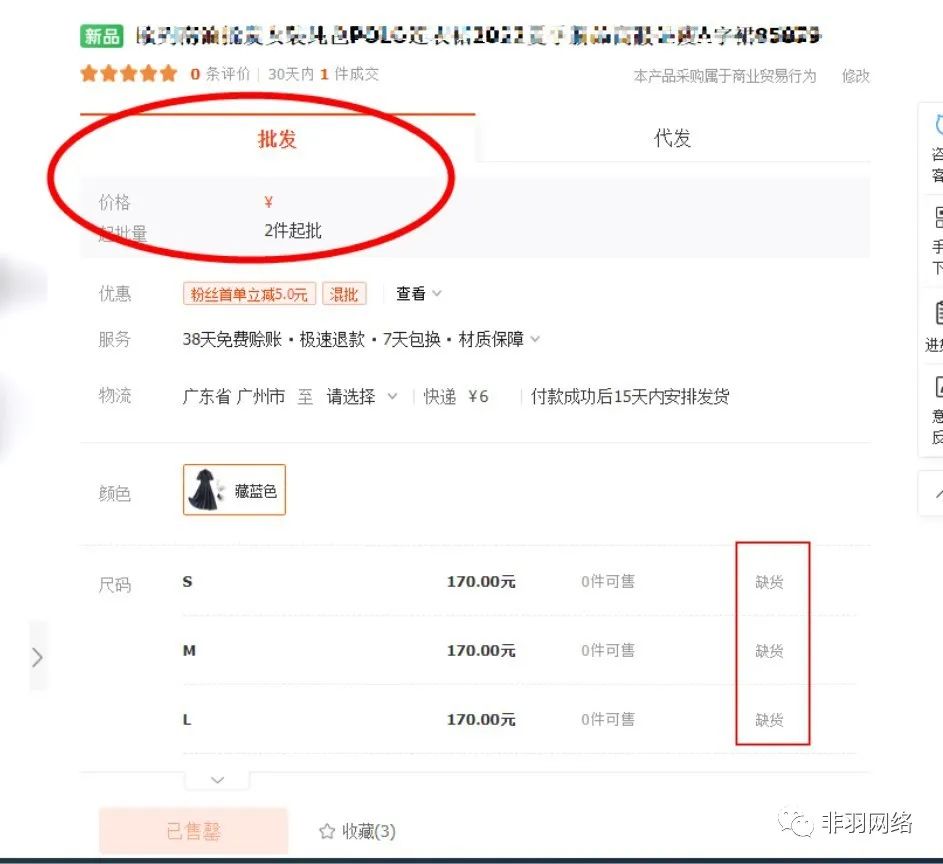Select the 藏蓝色 color option
Image resolution: width=943 pixels, height=864 pixels.
click(234, 490)
